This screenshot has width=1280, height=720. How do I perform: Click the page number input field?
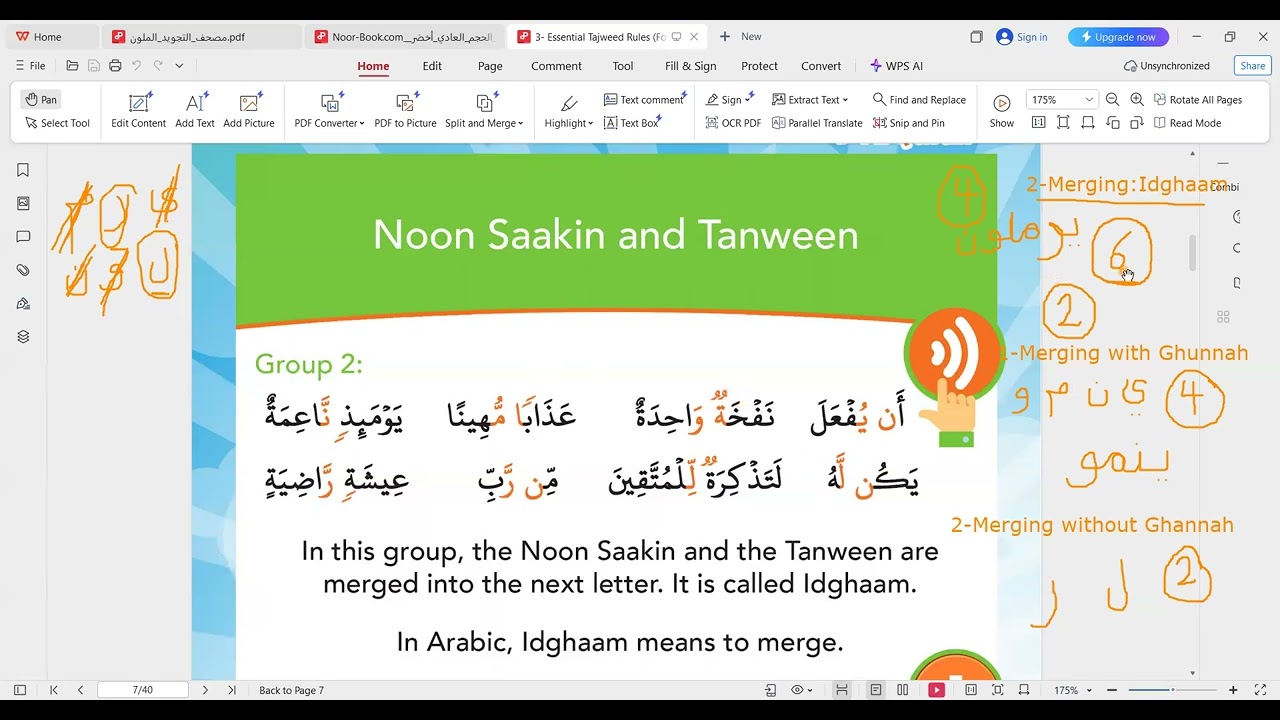coord(142,690)
